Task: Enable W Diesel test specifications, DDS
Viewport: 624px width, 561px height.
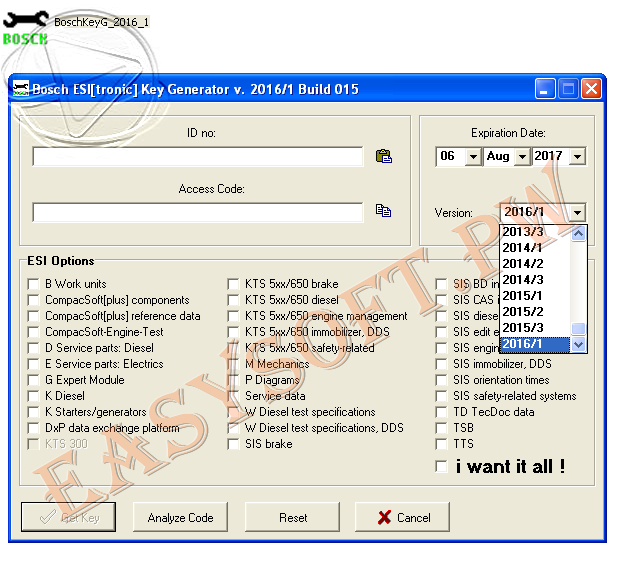Action: [x=233, y=428]
